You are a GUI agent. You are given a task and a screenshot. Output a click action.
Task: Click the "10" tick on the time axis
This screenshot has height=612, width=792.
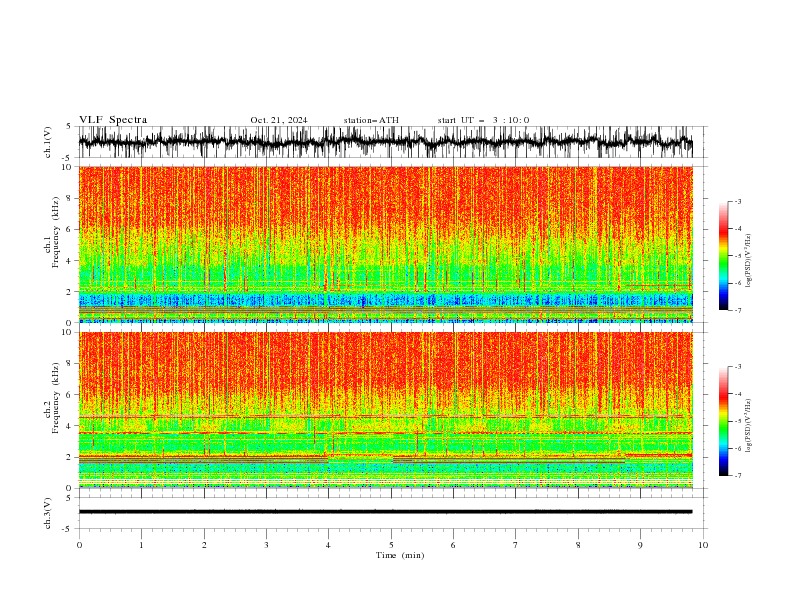(x=703, y=545)
